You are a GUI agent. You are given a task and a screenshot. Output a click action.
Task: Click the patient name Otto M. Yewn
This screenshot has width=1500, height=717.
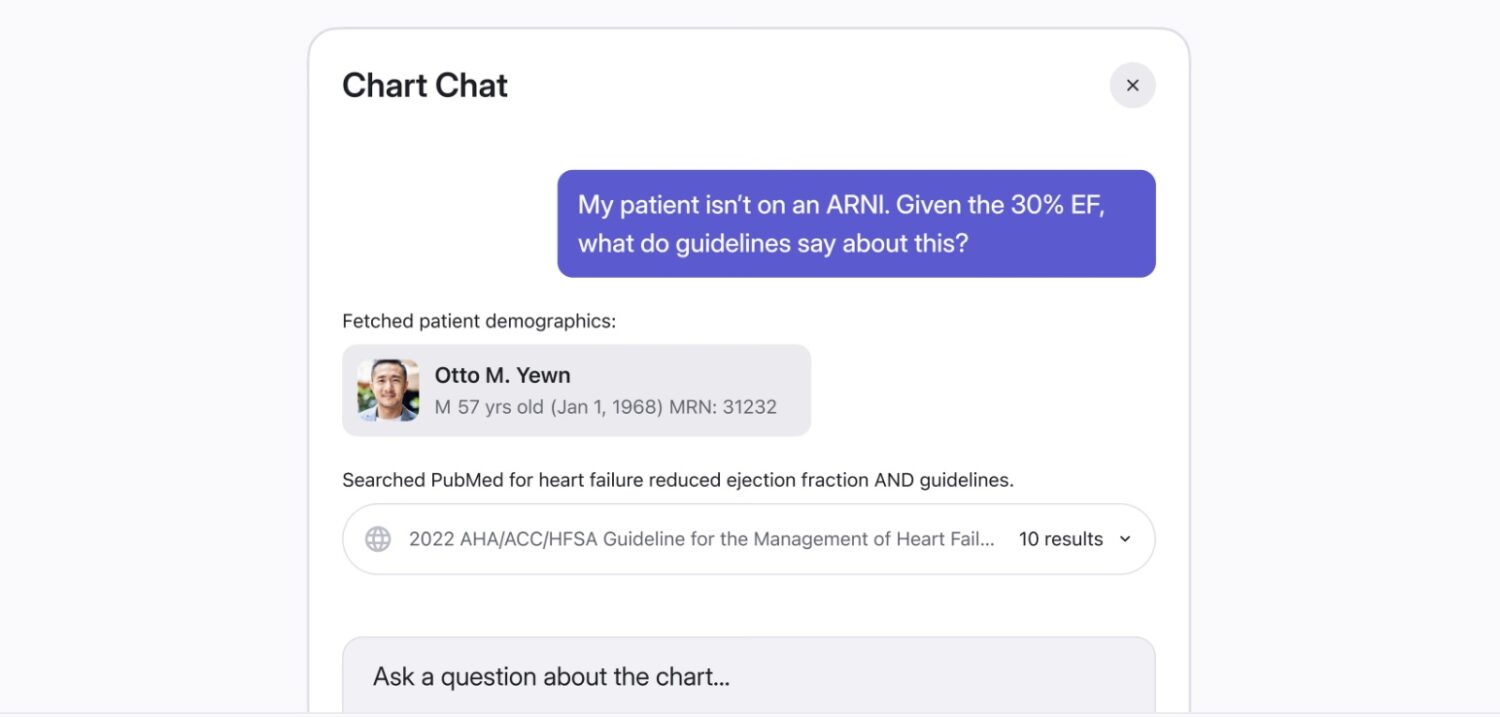502,375
